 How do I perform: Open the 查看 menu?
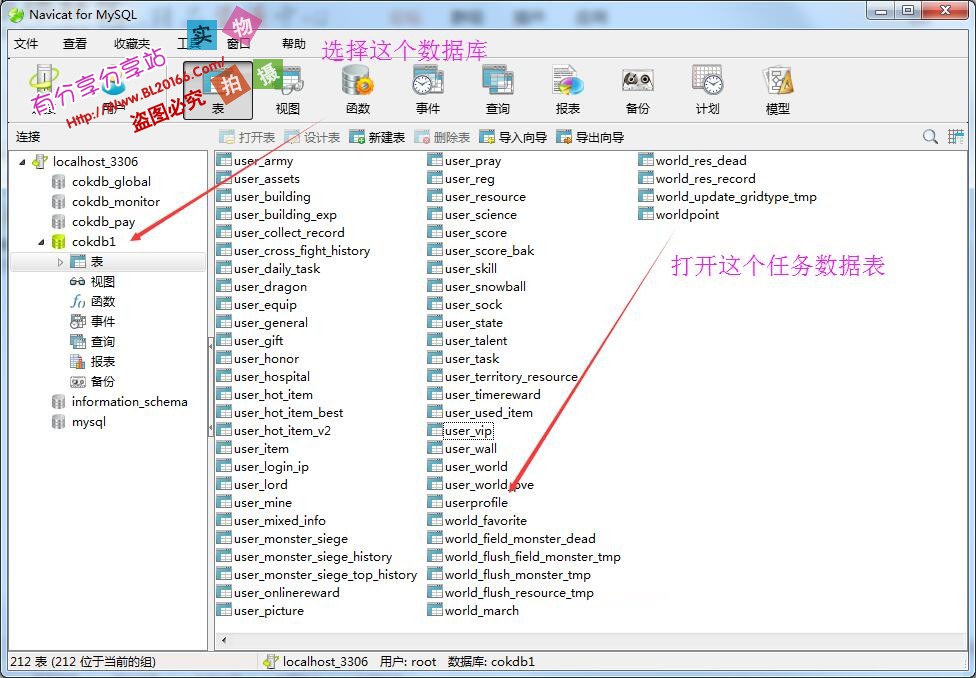click(75, 44)
